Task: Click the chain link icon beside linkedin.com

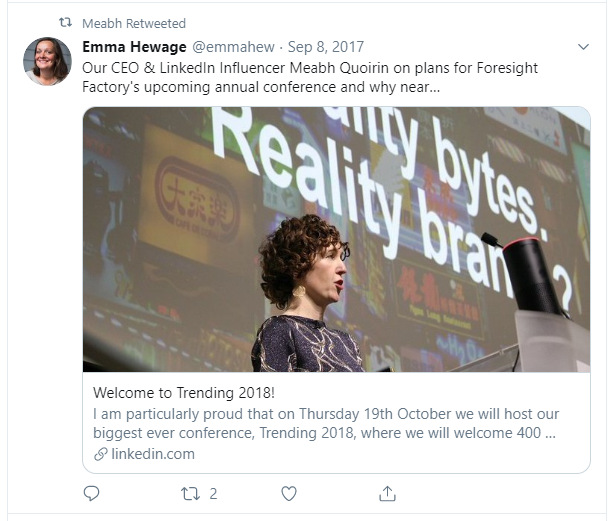Action: [x=101, y=454]
